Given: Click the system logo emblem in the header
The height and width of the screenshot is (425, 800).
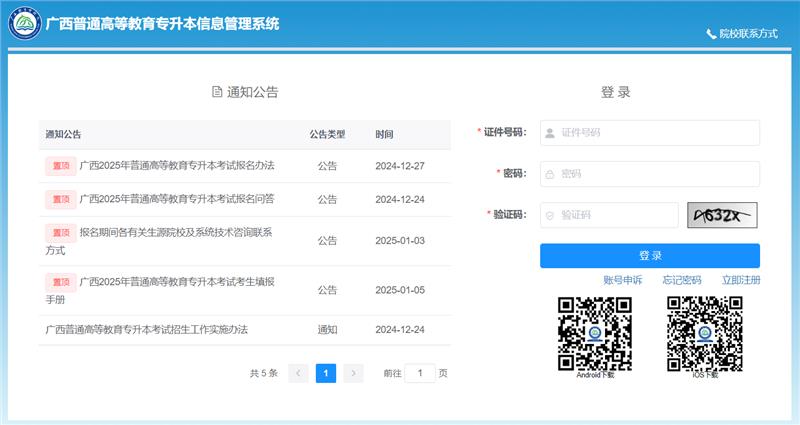Looking at the screenshot, I should tap(24, 23).
